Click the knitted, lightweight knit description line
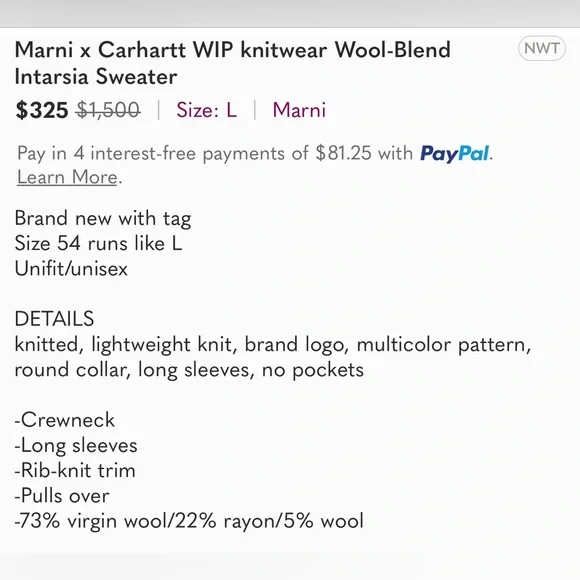Image resolution: width=580 pixels, height=580 pixels. 273,345
